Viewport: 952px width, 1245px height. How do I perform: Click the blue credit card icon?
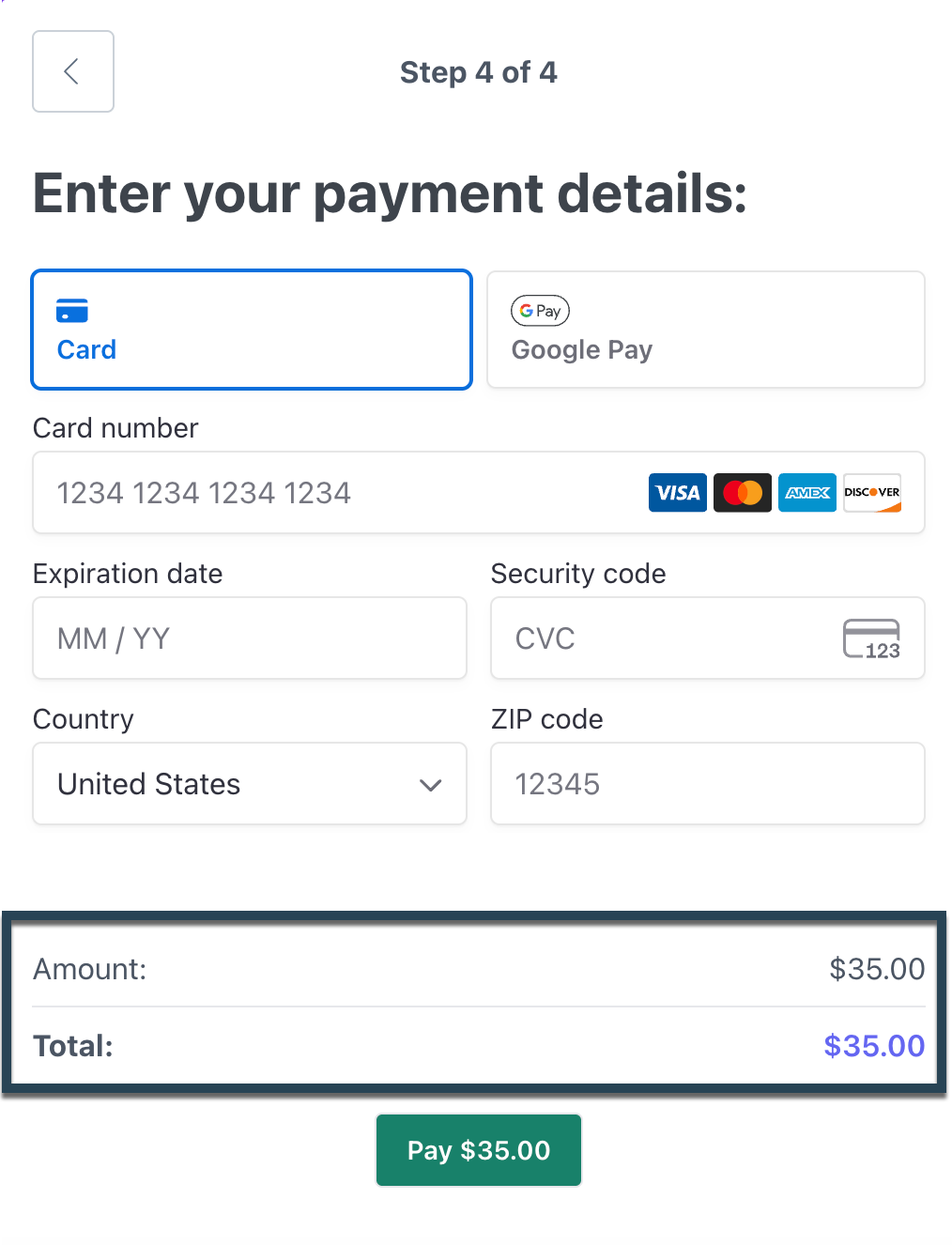tap(72, 311)
